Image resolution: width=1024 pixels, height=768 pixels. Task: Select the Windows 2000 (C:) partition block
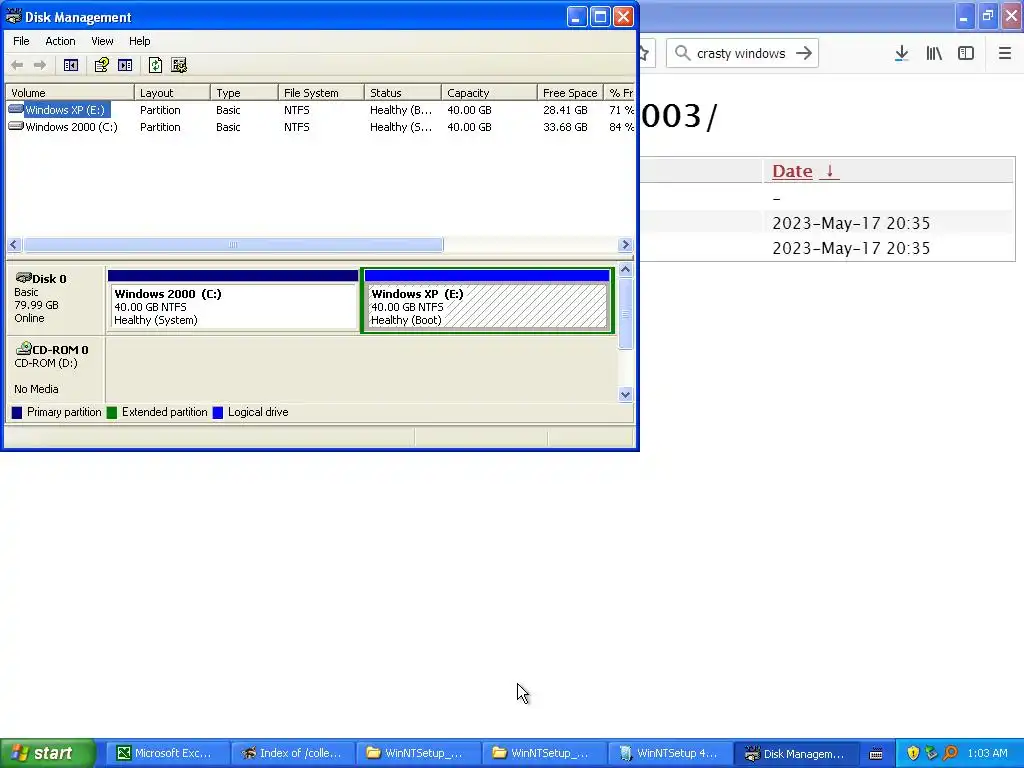point(233,301)
